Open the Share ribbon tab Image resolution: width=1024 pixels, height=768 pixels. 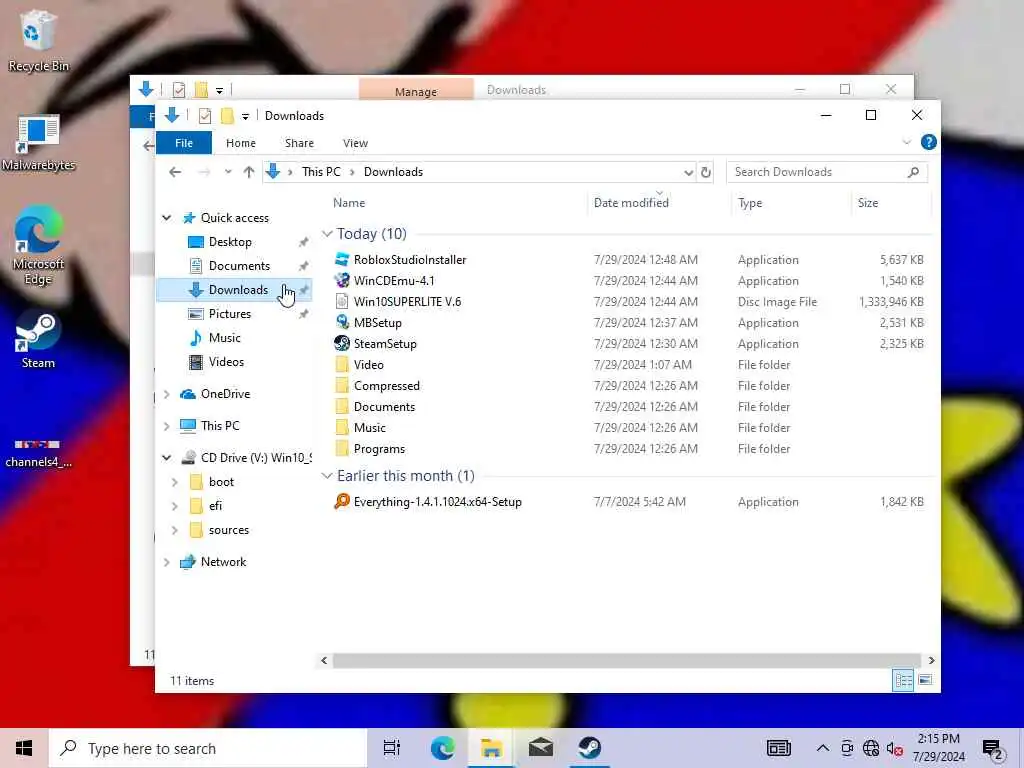299,143
